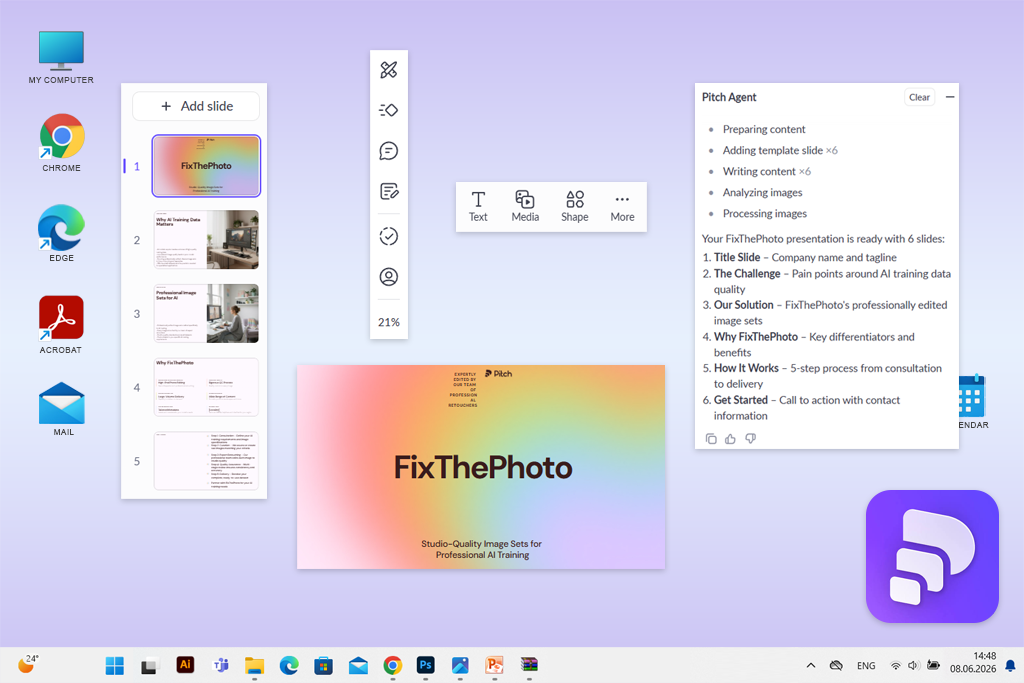
Task: Click the 21% zoom level
Action: point(389,322)
